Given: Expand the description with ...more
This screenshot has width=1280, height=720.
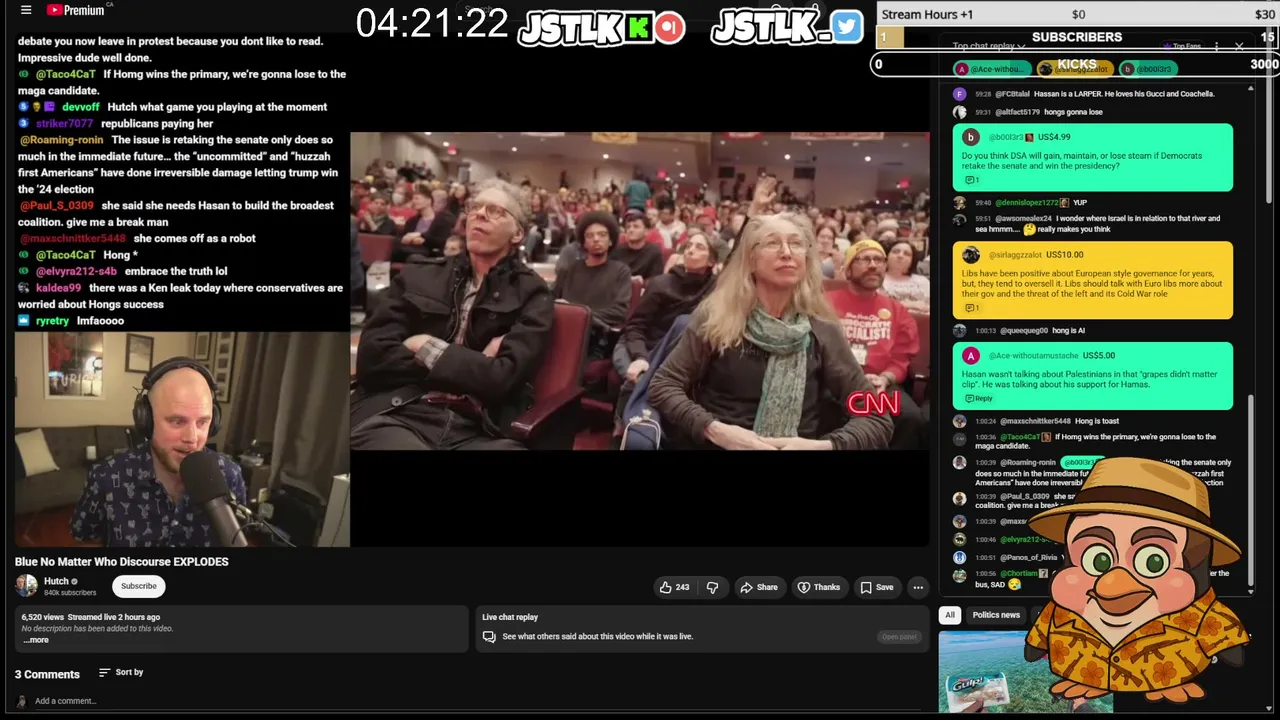Looking at the screenshot, I should [35, 640].
